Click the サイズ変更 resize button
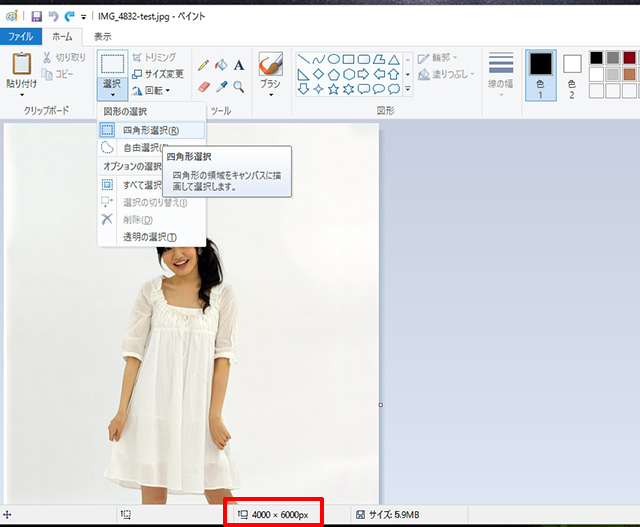This screenshot has height=527, width=640. tap(158, 73)
